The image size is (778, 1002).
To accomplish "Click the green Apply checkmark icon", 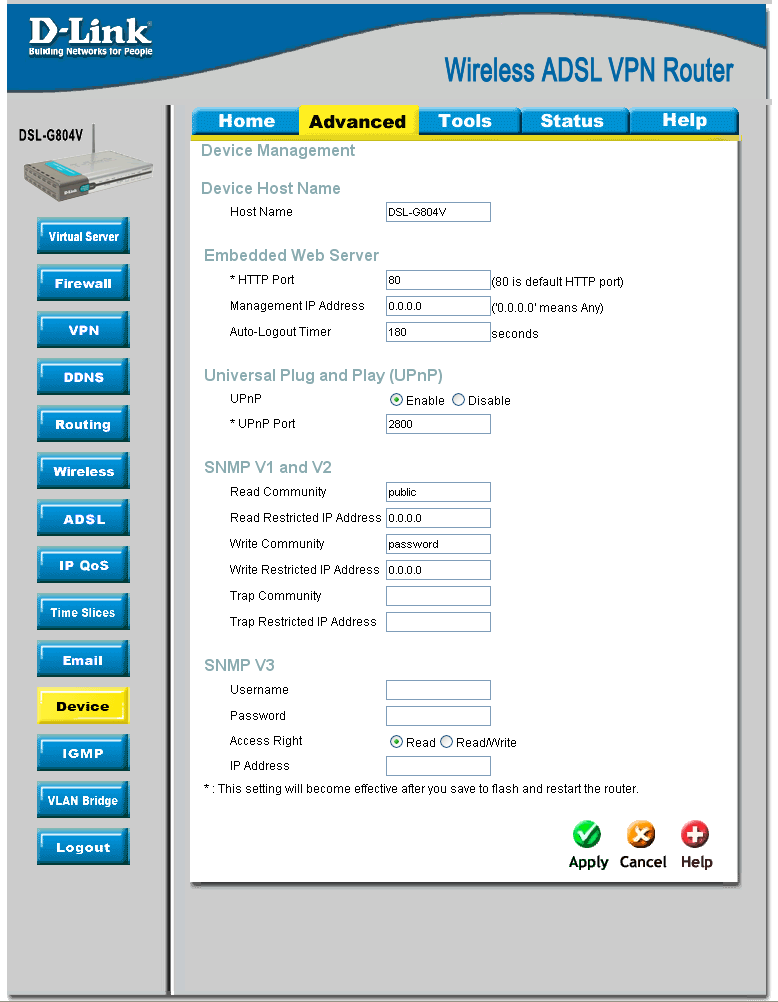I will (x=587, y=834).
